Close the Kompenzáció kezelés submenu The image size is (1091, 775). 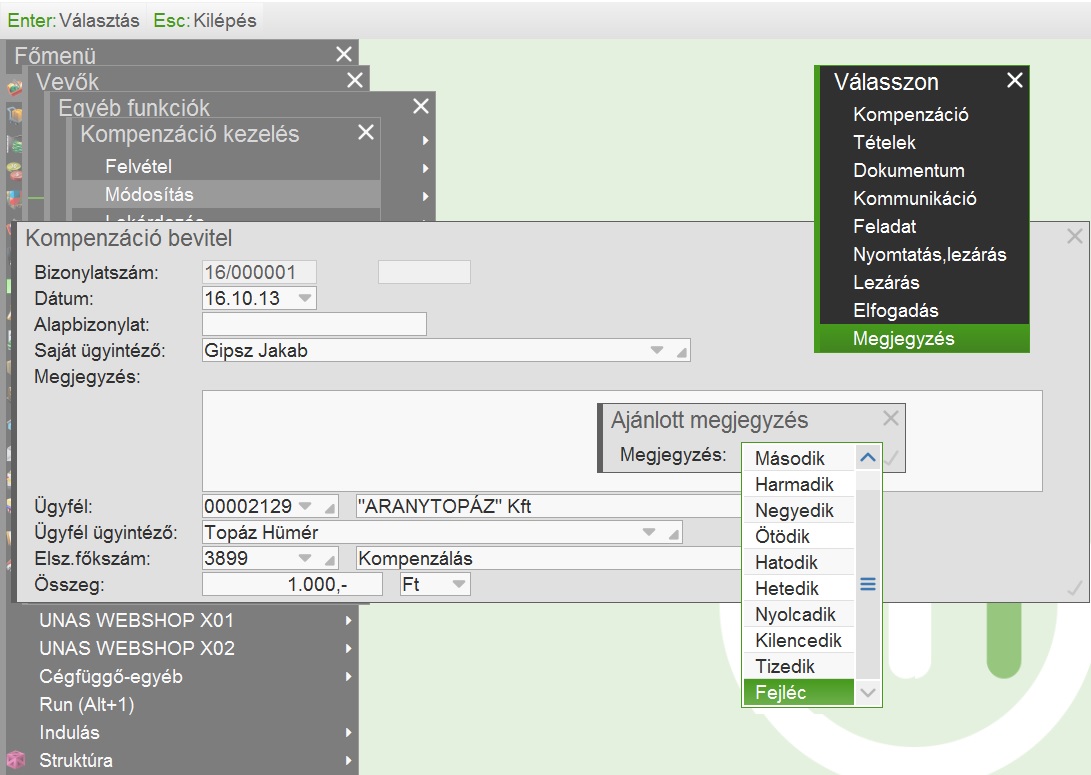coord(366,133)
